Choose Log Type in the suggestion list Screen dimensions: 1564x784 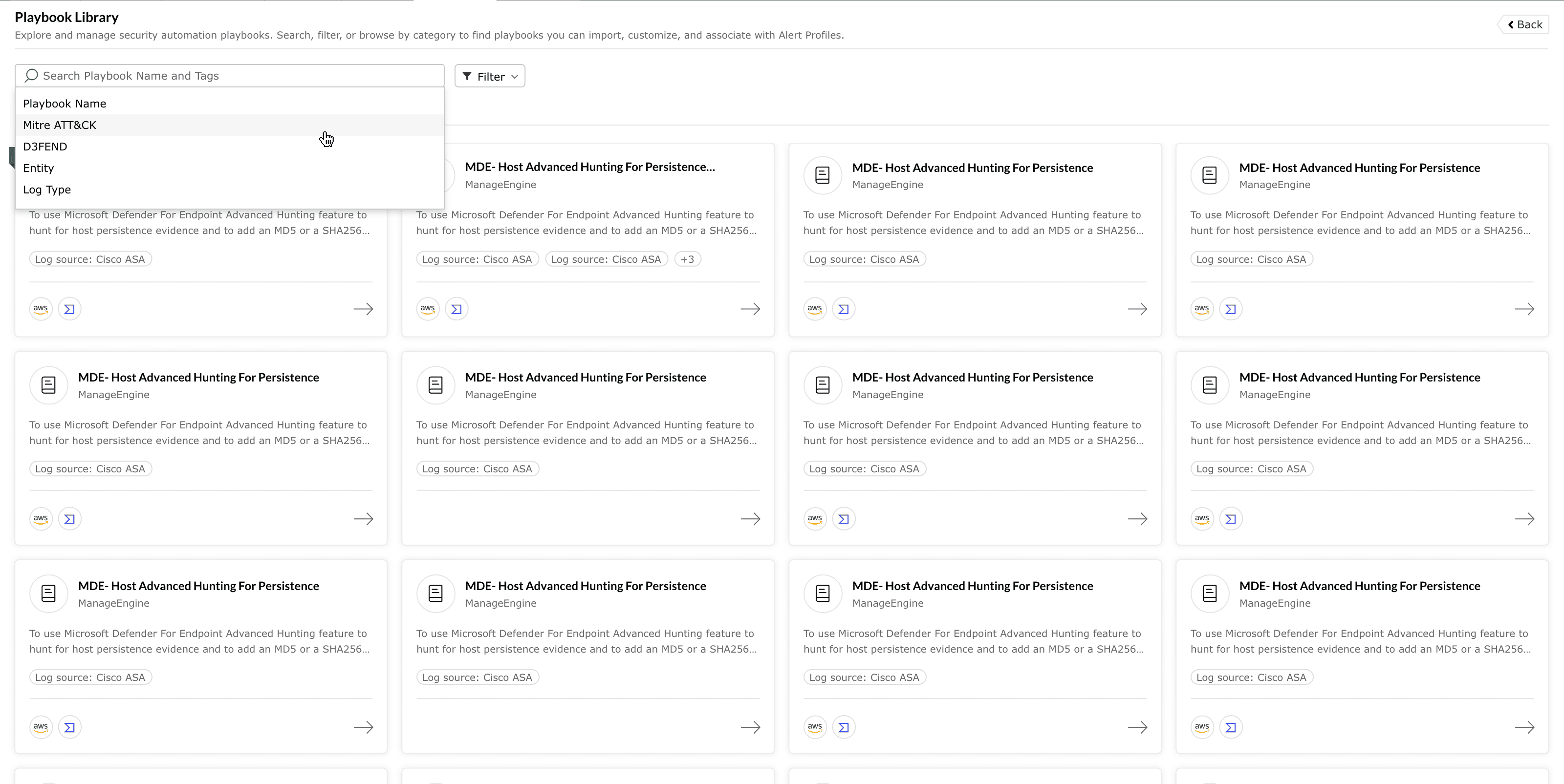[230, 190]
